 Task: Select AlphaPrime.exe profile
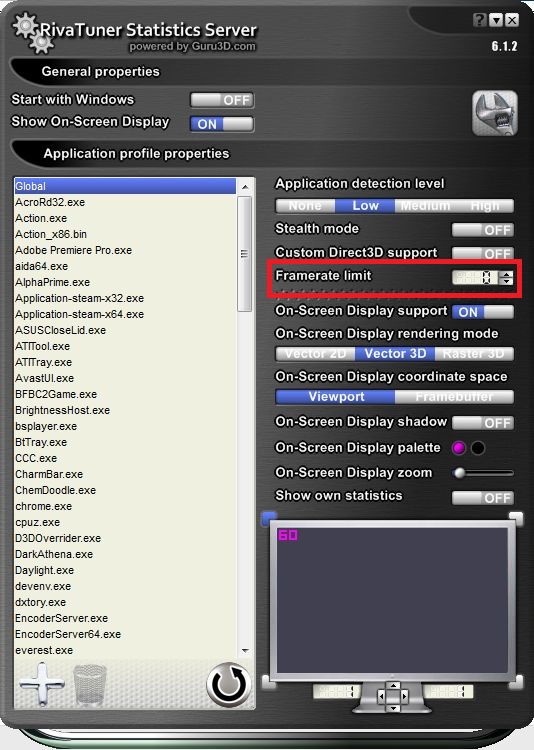125,282
